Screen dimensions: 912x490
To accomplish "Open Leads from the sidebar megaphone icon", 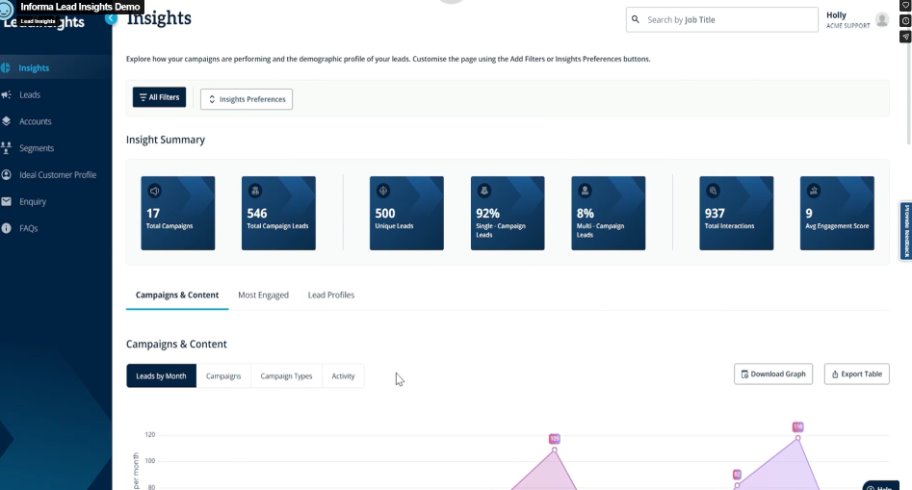I will point(7,95).
